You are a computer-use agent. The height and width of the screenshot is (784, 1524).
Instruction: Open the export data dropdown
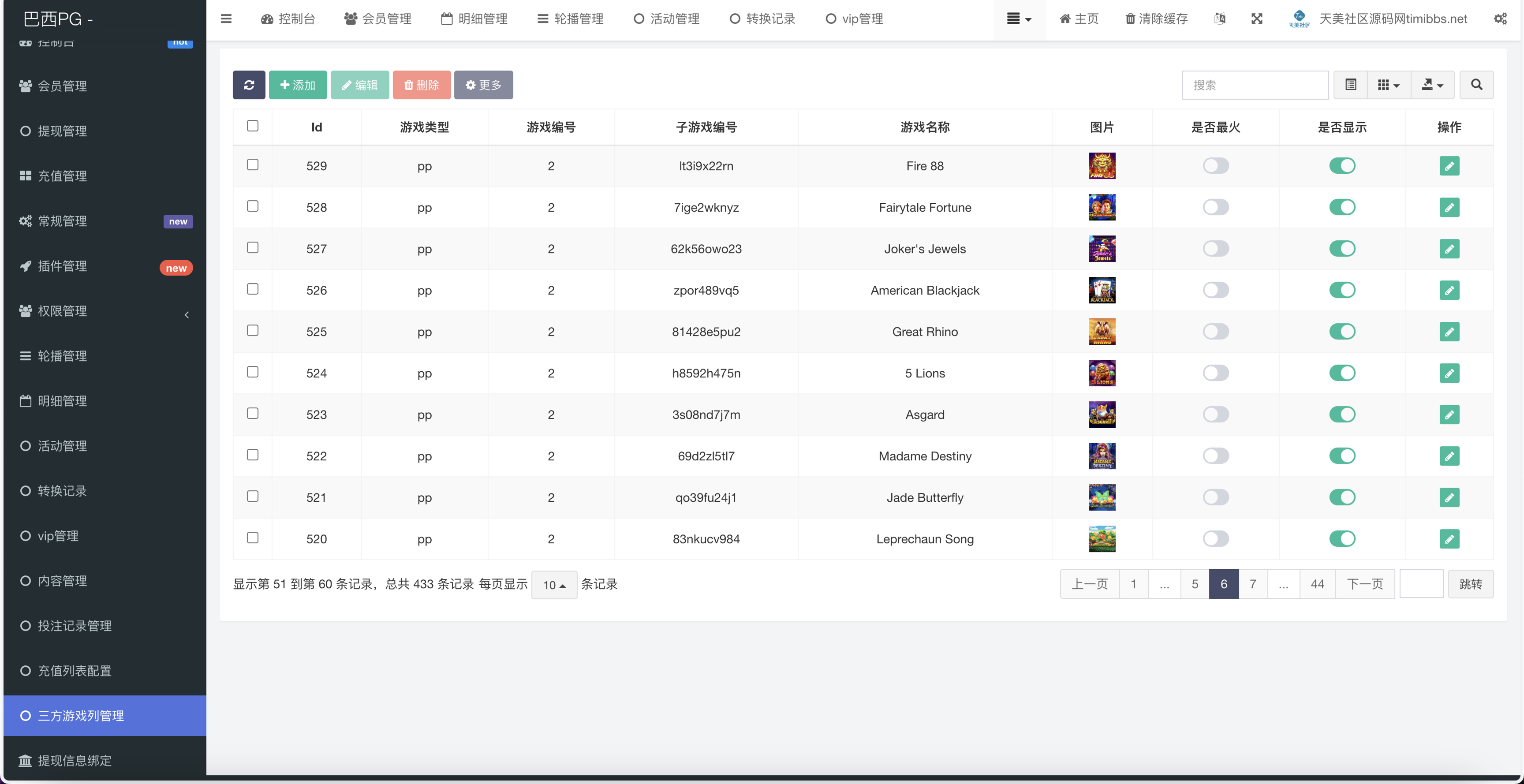point(1432,85)
